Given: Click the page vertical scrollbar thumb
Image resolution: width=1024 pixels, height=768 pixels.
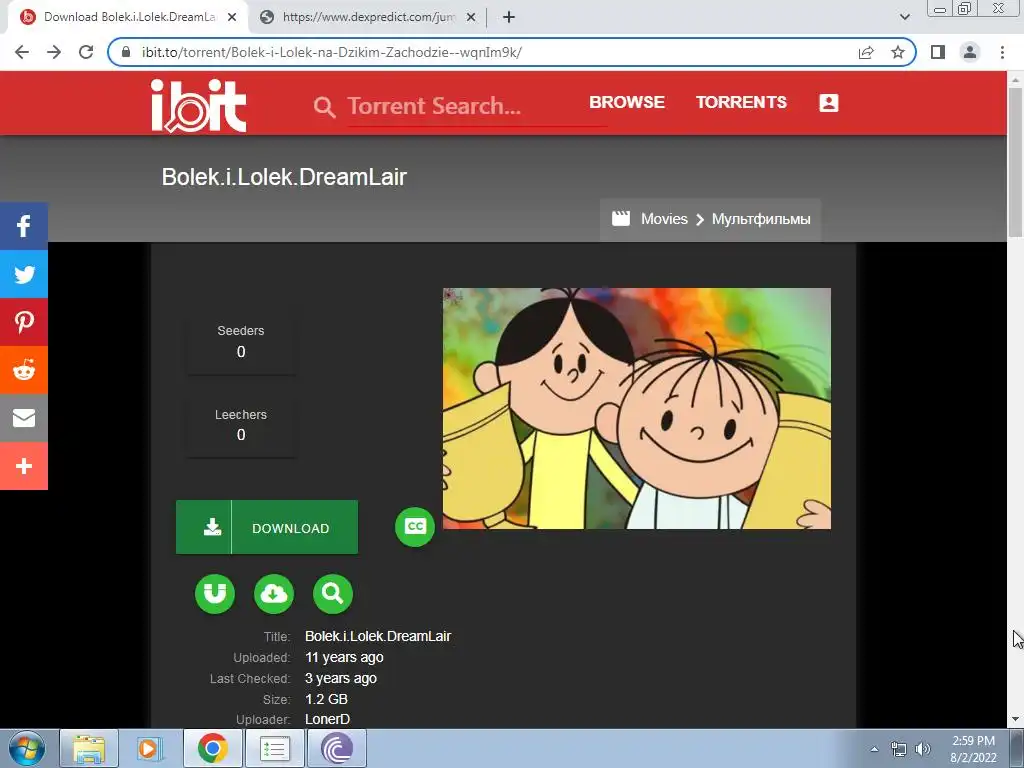Looking at the screenshot, I should click(x=1015, y=162).
